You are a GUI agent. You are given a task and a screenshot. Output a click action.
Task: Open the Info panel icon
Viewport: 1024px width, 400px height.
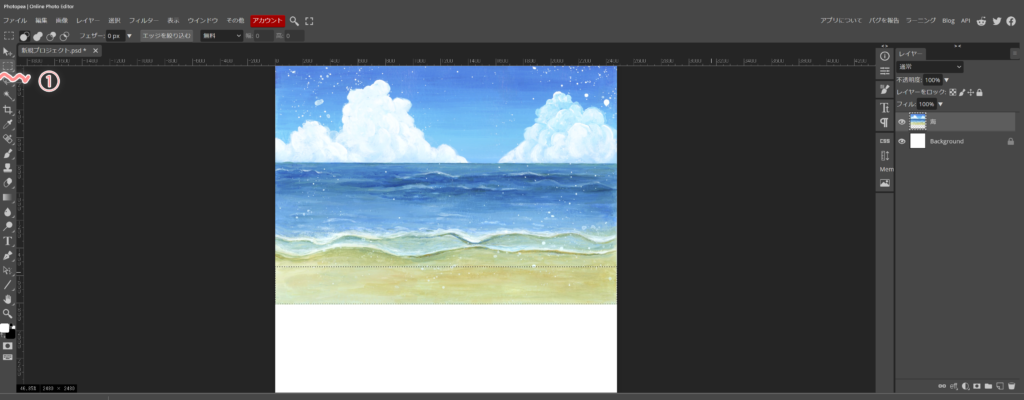[x=884, y=55]
